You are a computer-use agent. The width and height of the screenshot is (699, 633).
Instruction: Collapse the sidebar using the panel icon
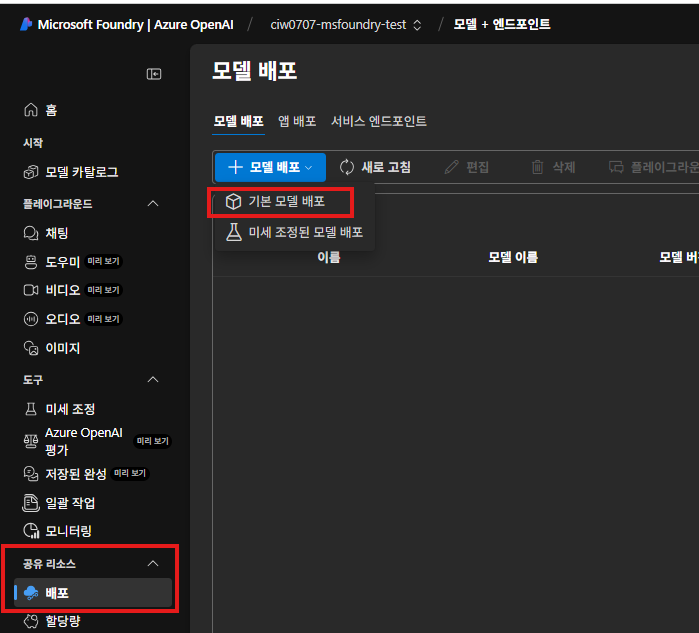pos(154,73)
